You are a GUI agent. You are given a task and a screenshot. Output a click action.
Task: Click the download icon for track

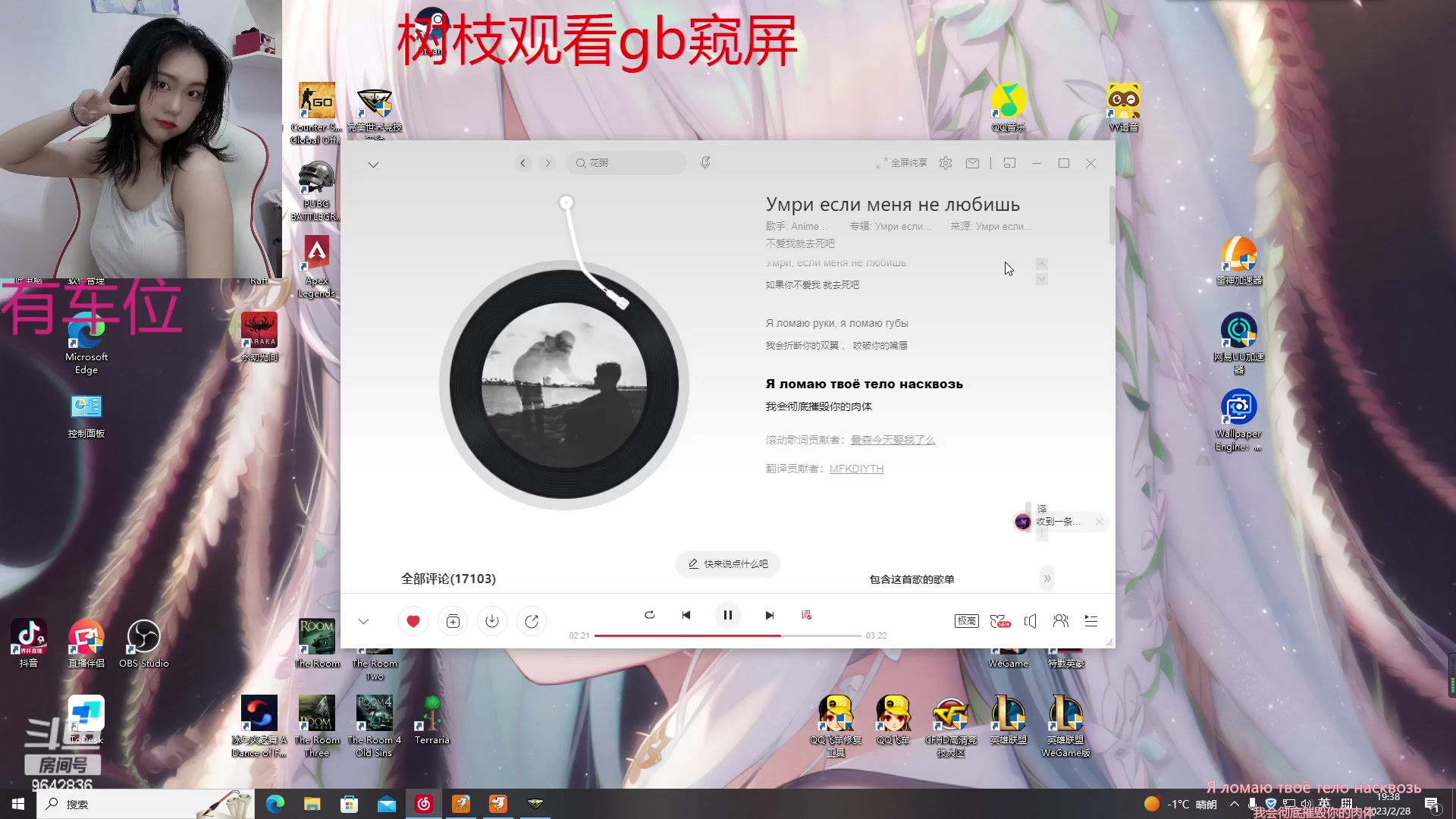tap(492, 621)
